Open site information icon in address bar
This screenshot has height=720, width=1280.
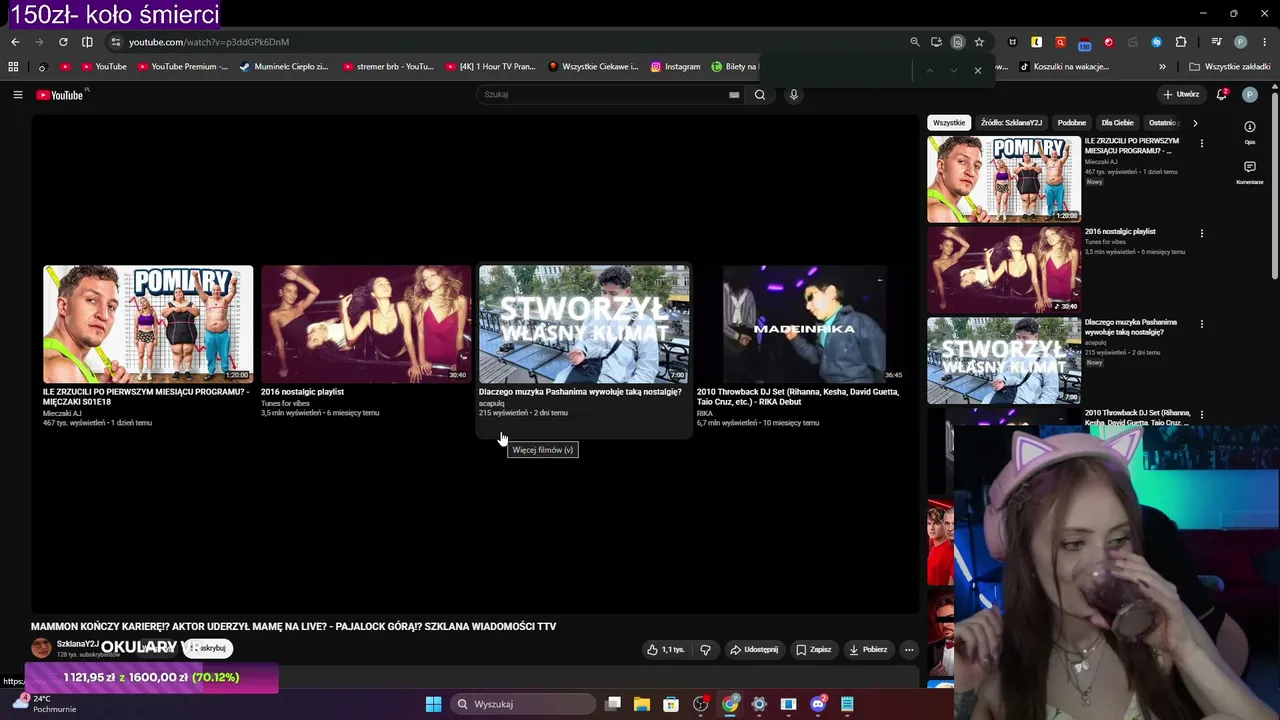[116, 42]
